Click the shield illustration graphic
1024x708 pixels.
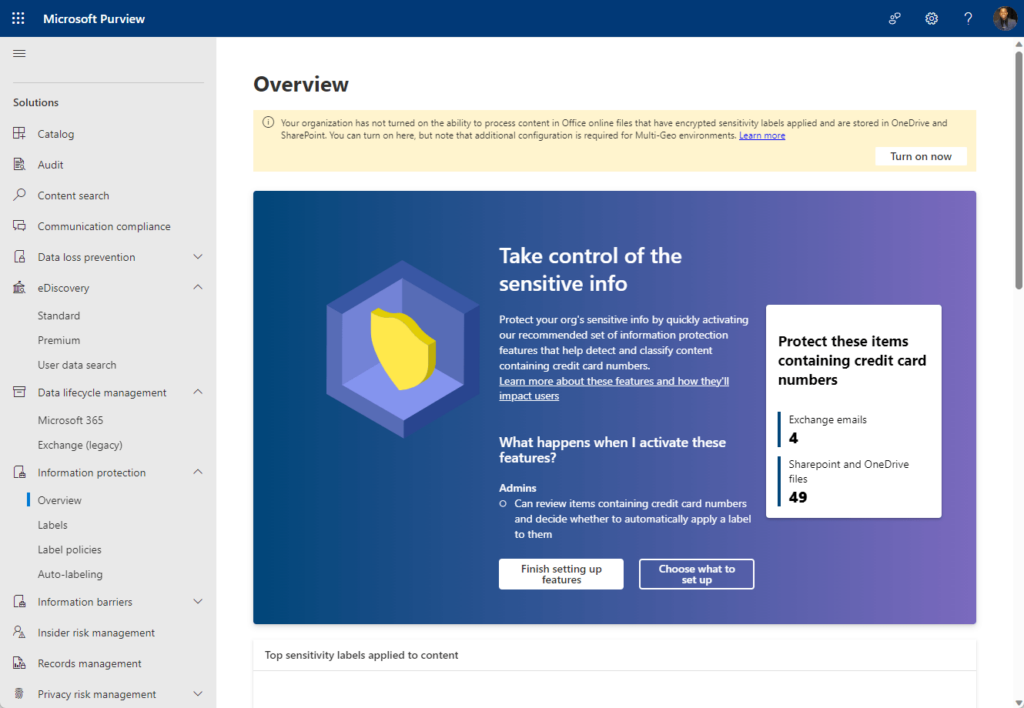point(403,349)
